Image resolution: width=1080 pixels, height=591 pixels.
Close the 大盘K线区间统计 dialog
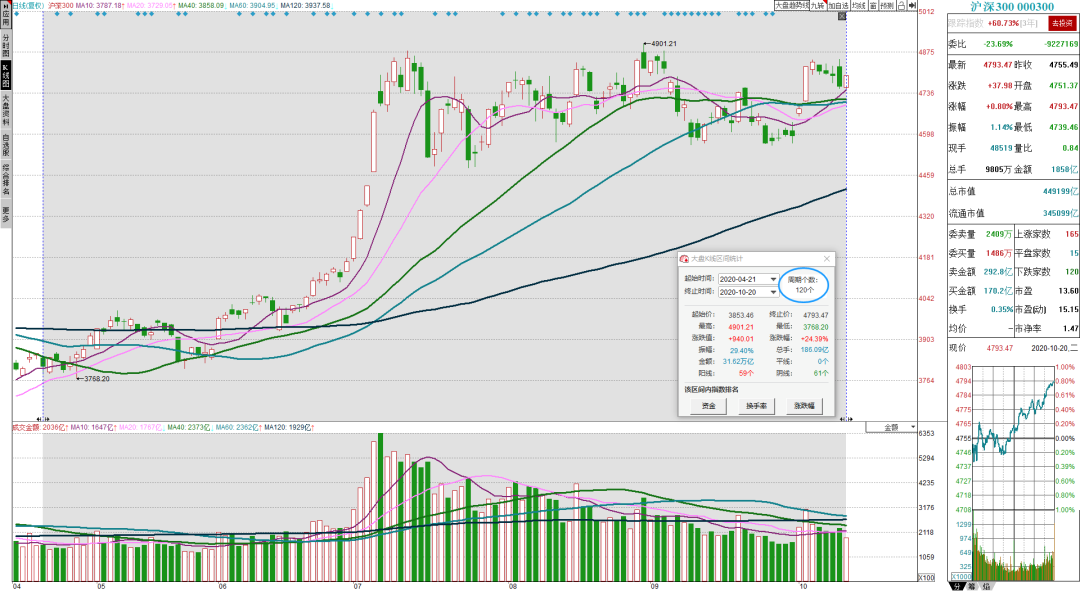click(827, 259)
